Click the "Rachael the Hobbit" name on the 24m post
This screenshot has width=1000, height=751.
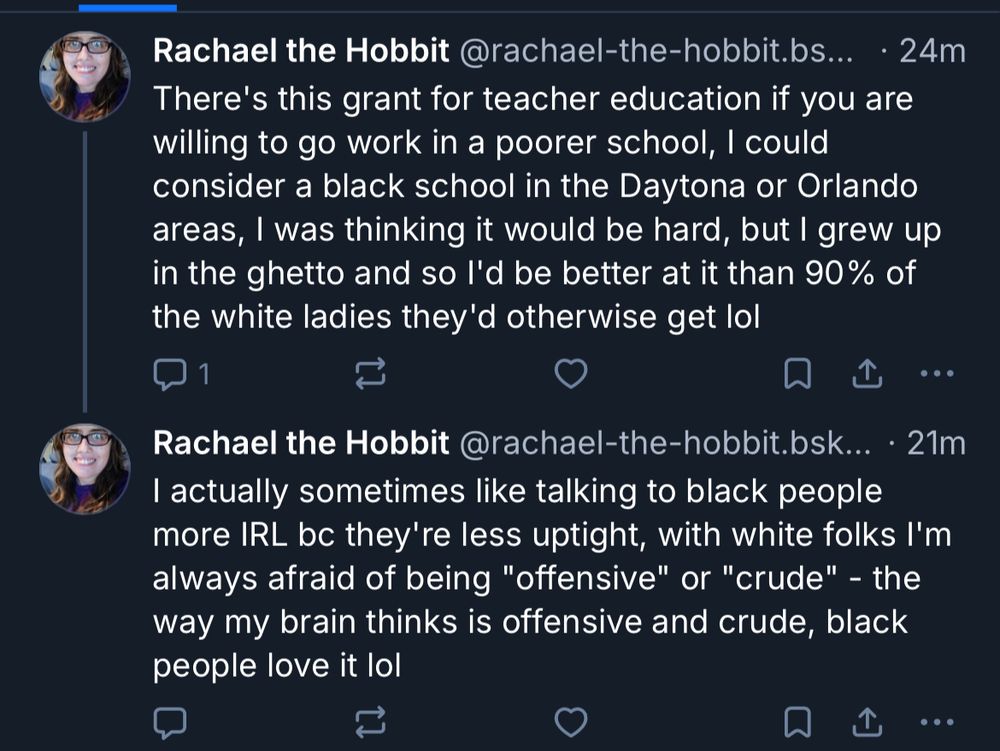pyautogui.click(x=301, y=52)
